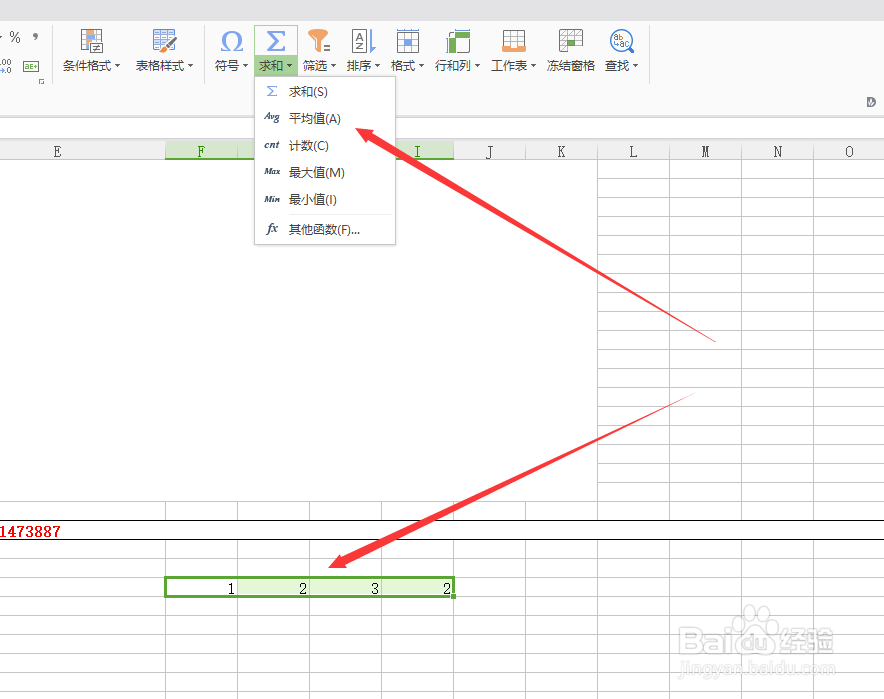
Task: Click the 排序 A-Z sort icon
Action: tap(364, 41)
